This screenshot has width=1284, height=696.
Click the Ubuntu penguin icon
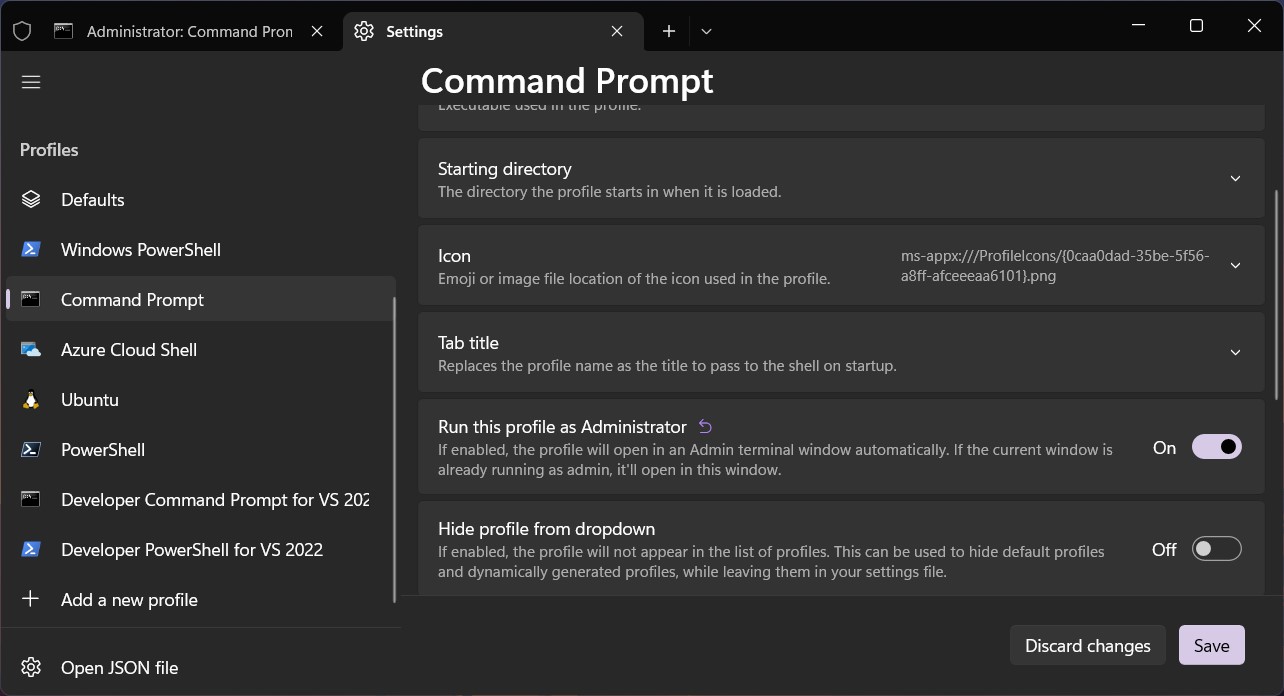point(31,400)
